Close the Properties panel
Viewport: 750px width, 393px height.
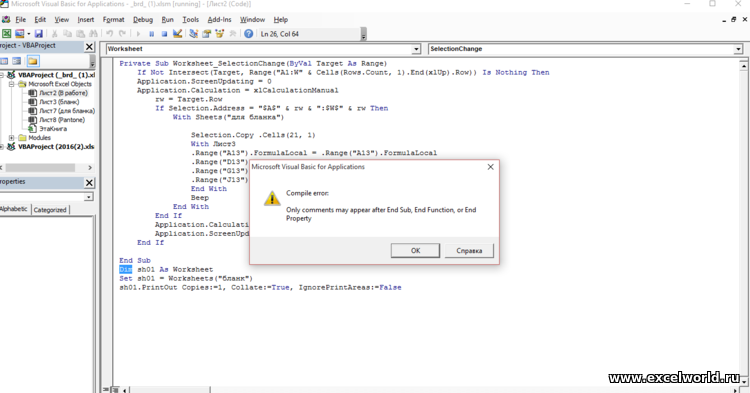point(89,183)
